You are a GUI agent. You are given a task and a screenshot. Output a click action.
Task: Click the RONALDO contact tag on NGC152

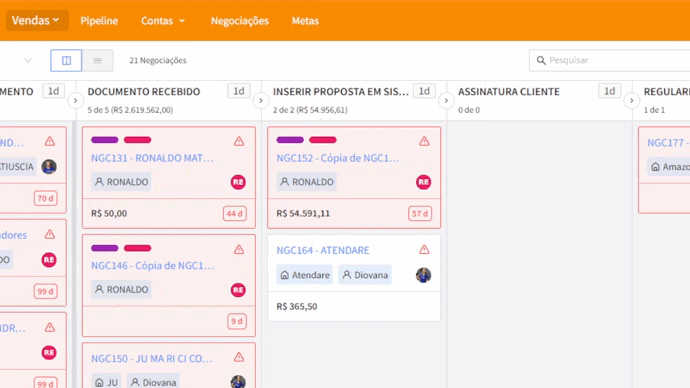(306, 182)
